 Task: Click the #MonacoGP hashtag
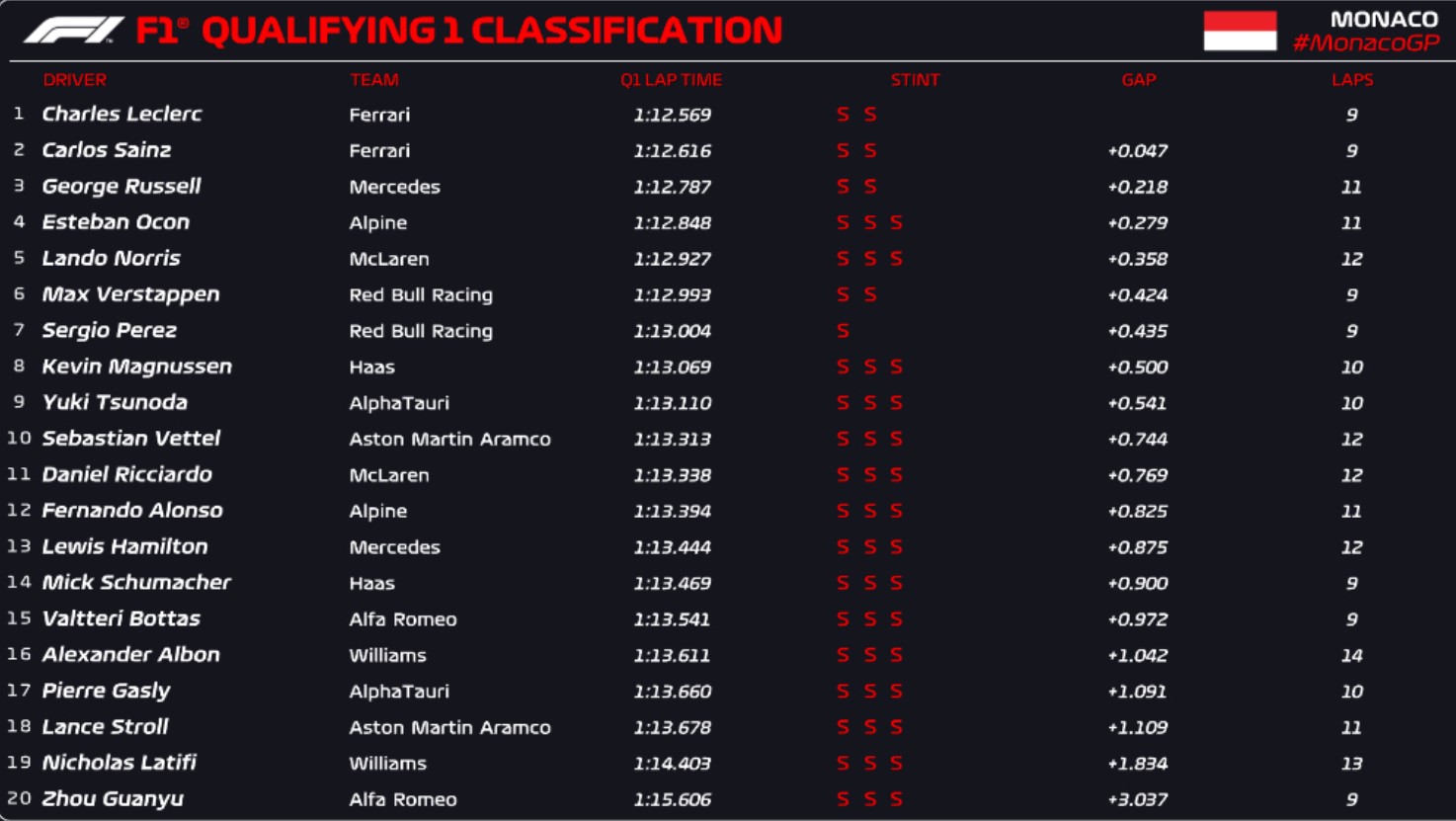1366,43
